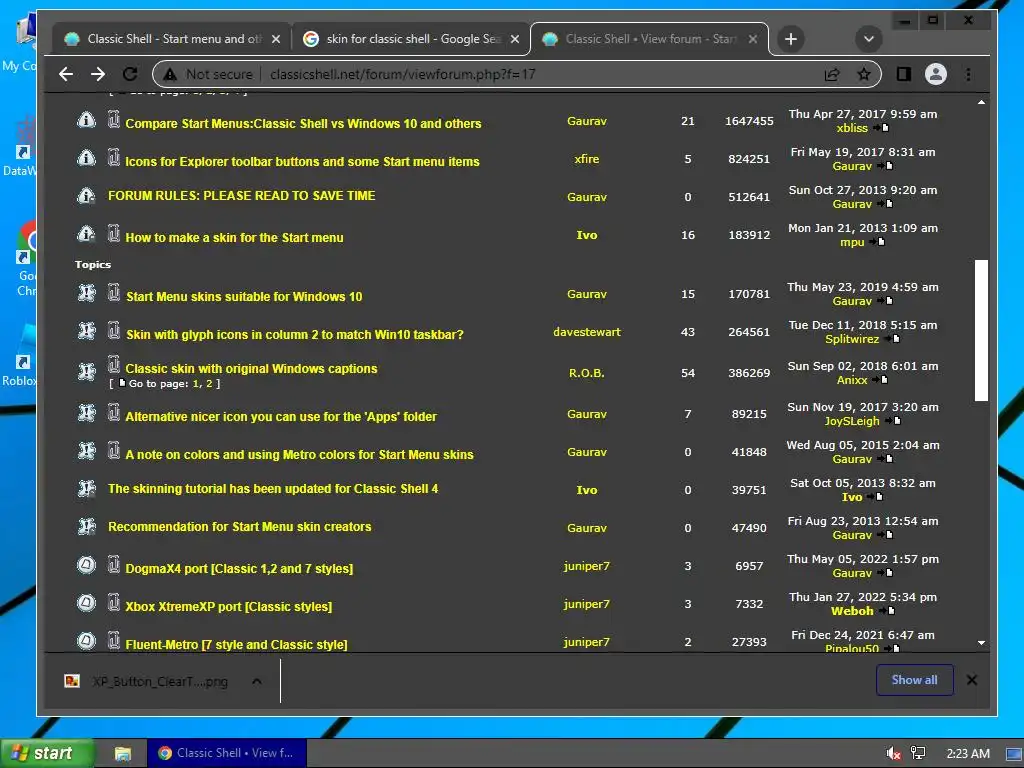
Task: Open Recommendation for Start Menu skin creators
Action: coord(240,526)
